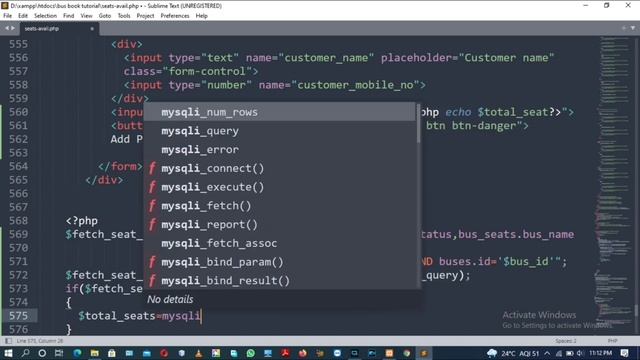The height and width of the screenshot is (360, 640).
Task: Open network status tray icon
Action: 558,353
